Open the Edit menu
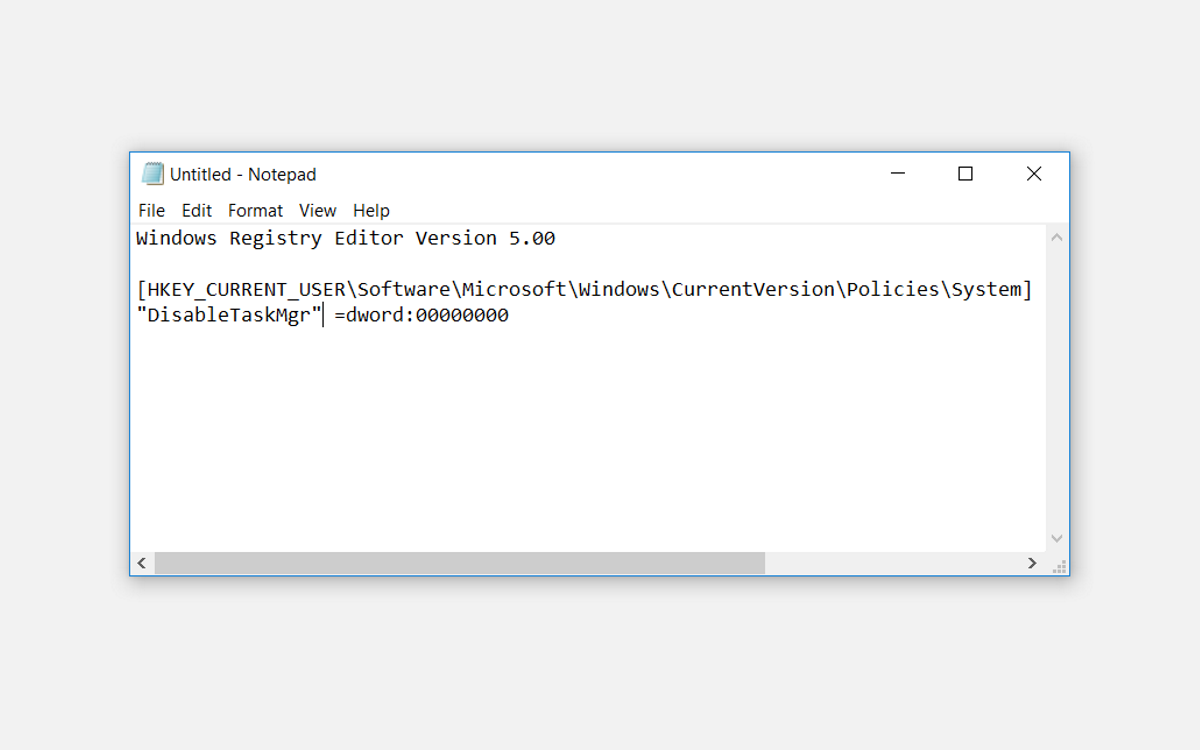The image size is (1200, 750). (196, 210)
